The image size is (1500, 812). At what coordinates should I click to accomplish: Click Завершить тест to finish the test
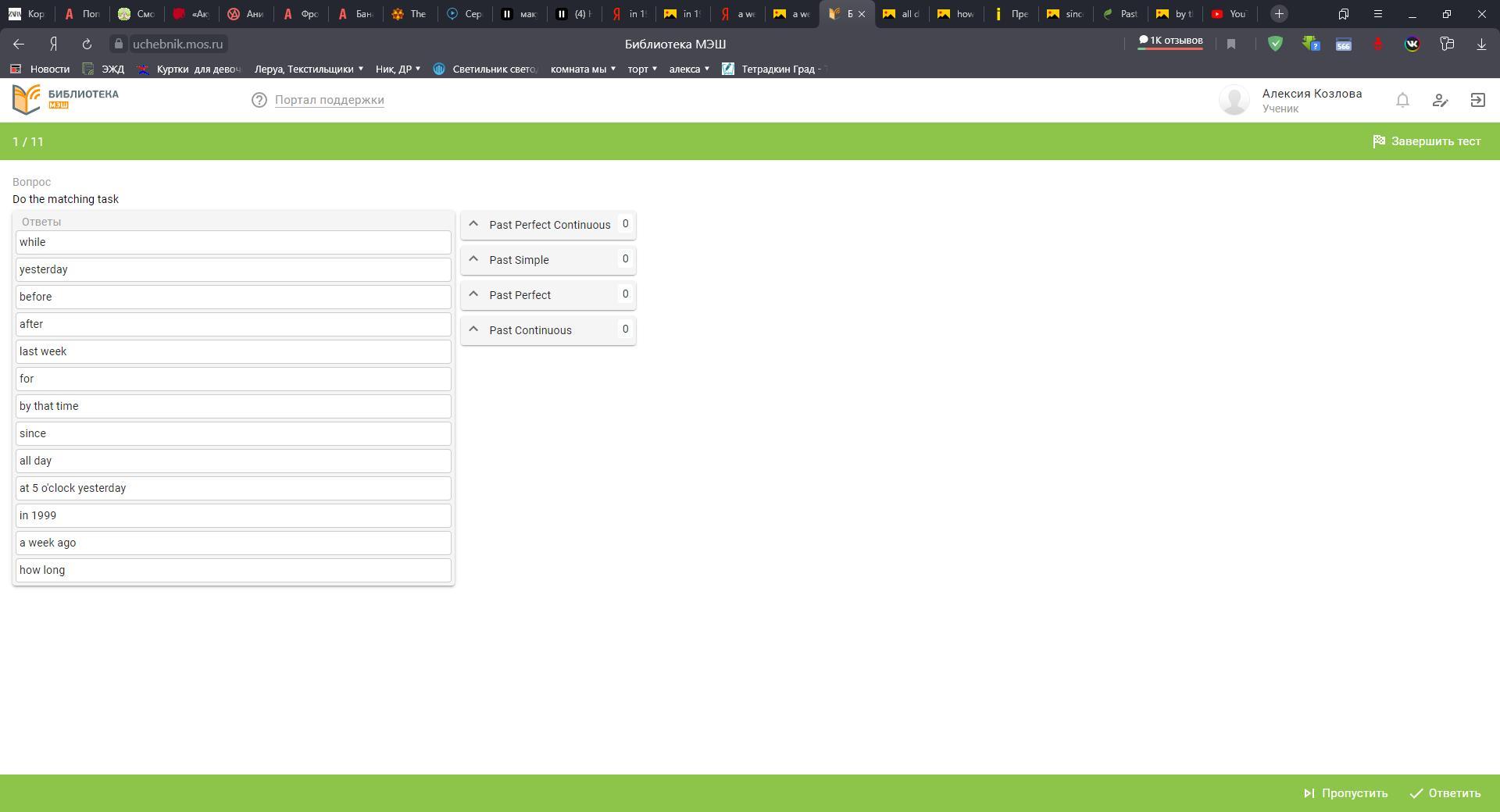1427,141
